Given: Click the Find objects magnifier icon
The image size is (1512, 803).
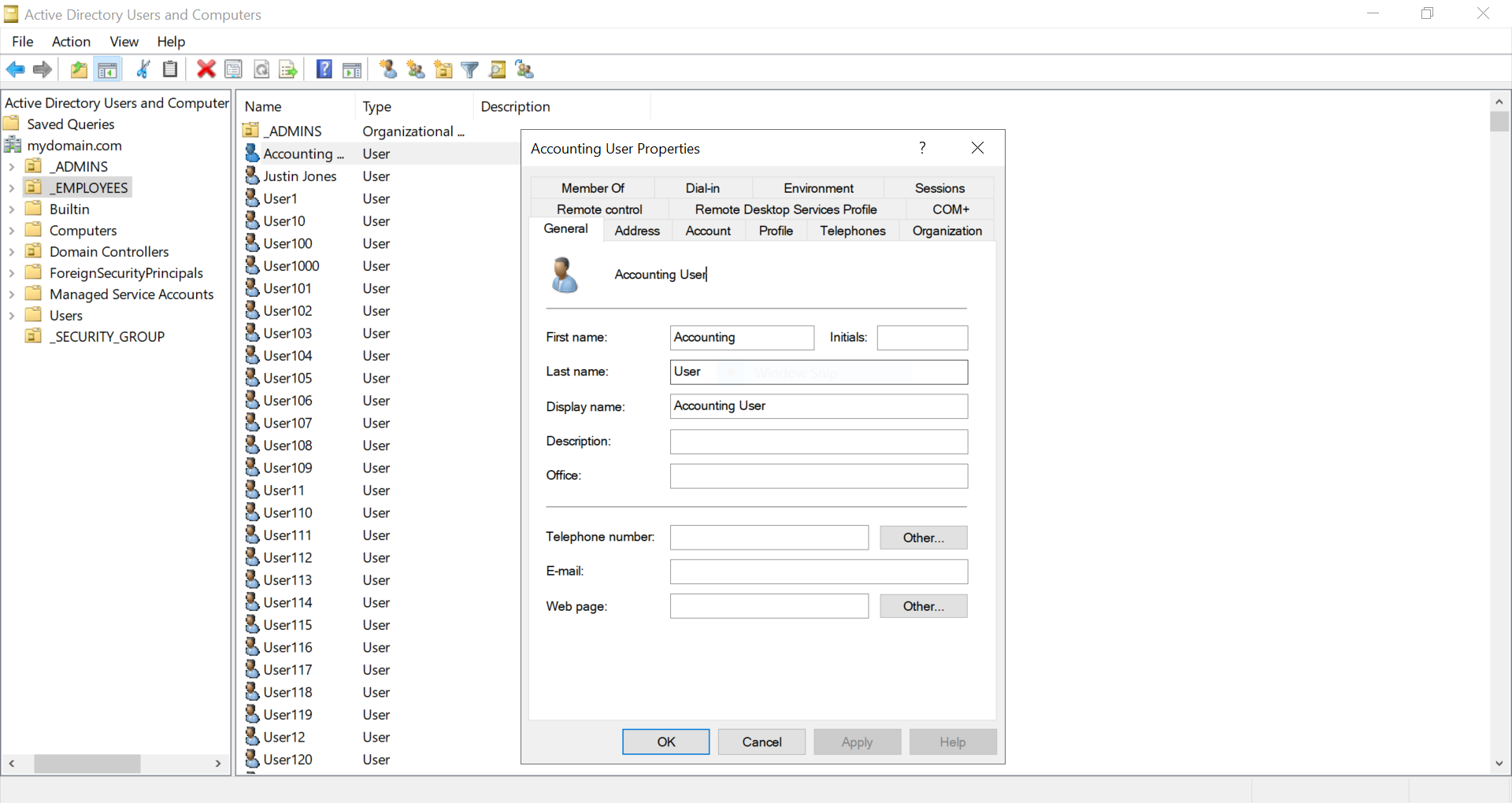Looking at the screenshot, I should pyautogui.click(x=498, y=70).
